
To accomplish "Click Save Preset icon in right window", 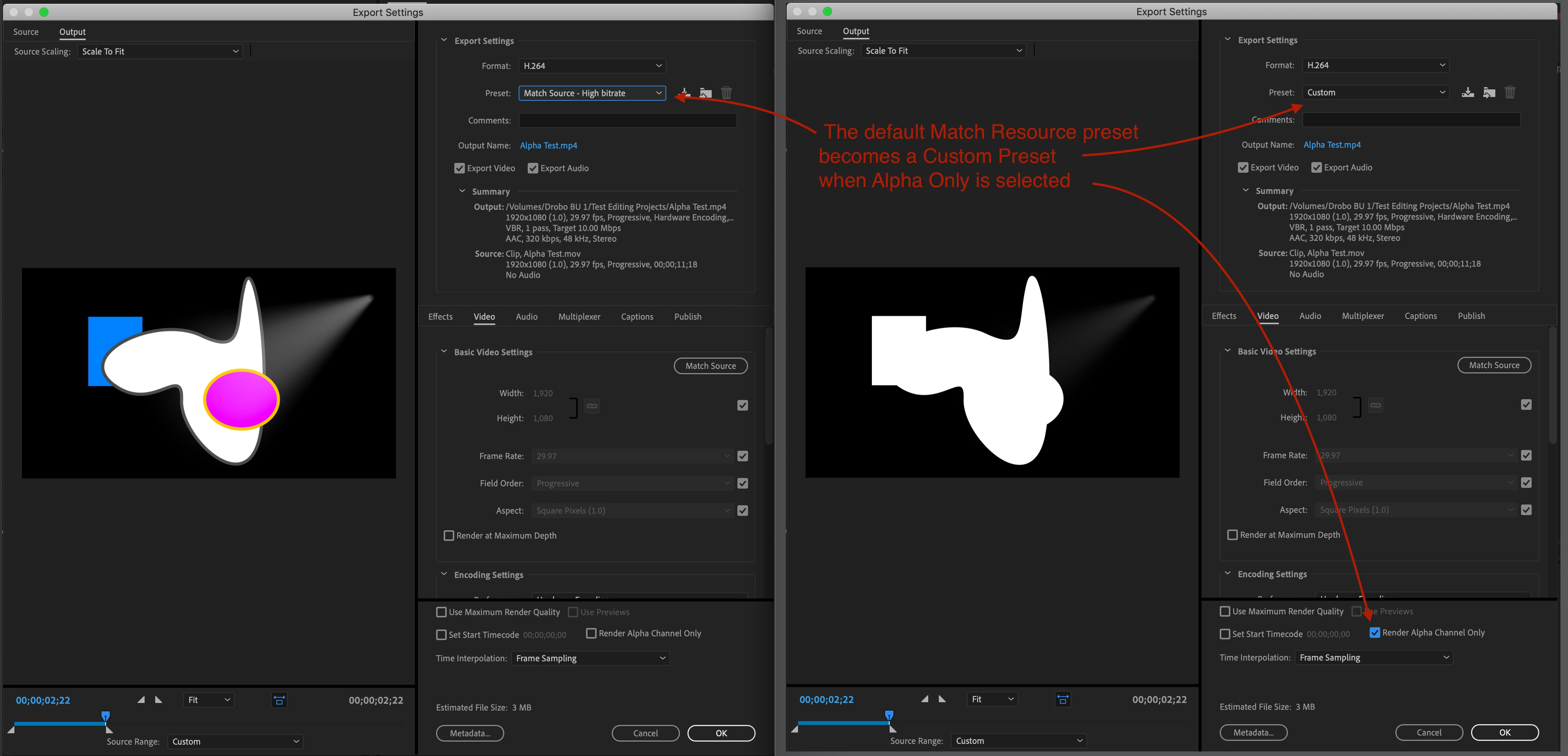I will click(1468, 92).
